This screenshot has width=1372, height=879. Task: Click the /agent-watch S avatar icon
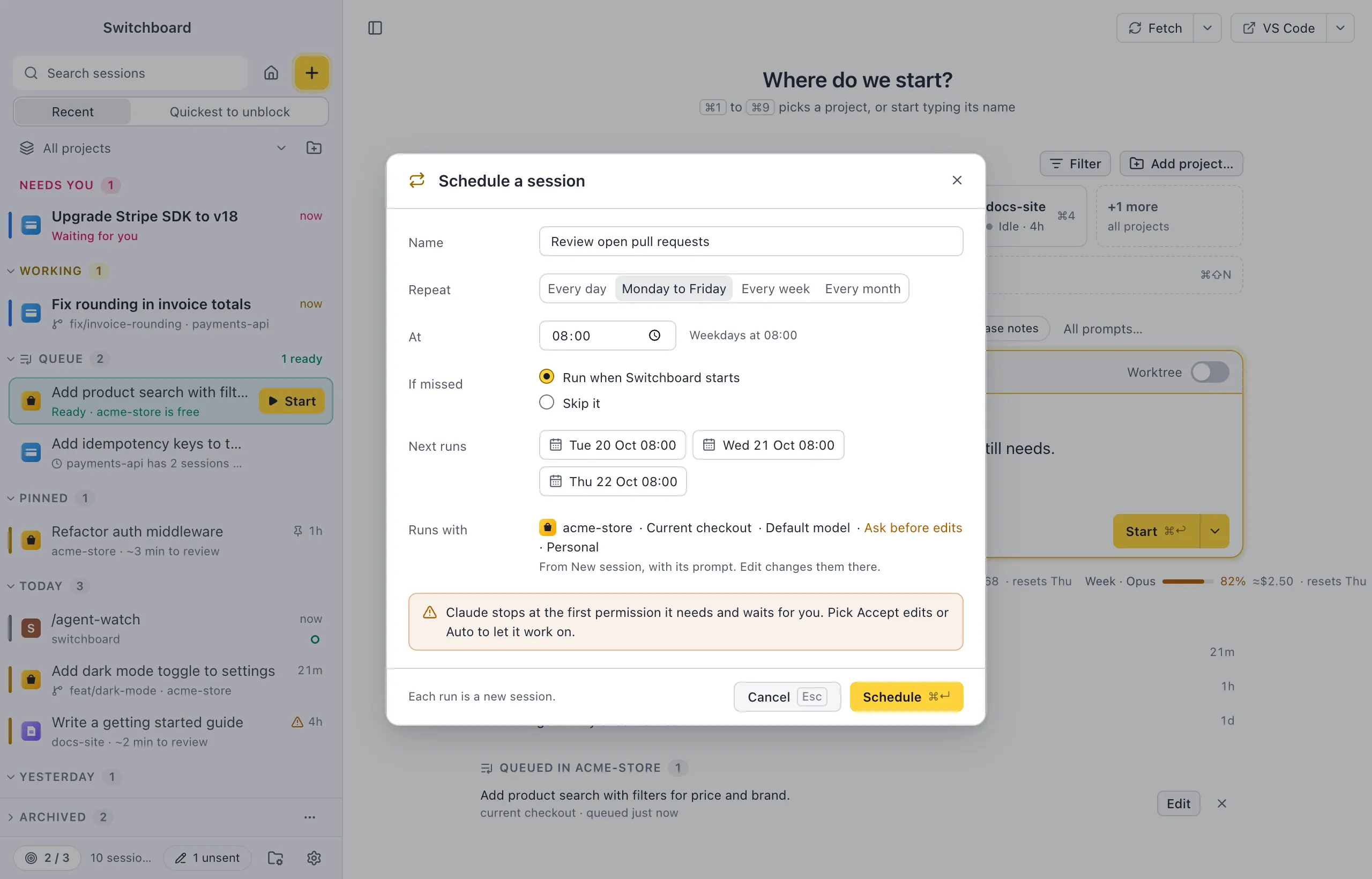coord(31,628)
